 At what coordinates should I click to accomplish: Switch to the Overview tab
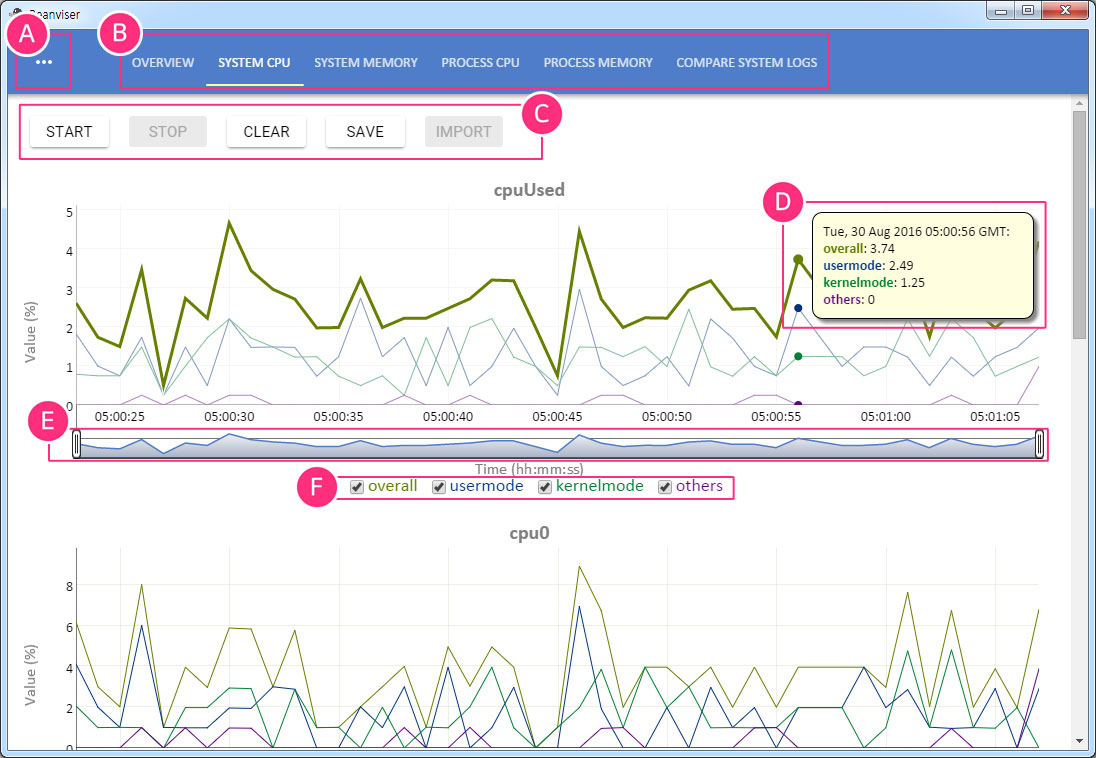163,62
